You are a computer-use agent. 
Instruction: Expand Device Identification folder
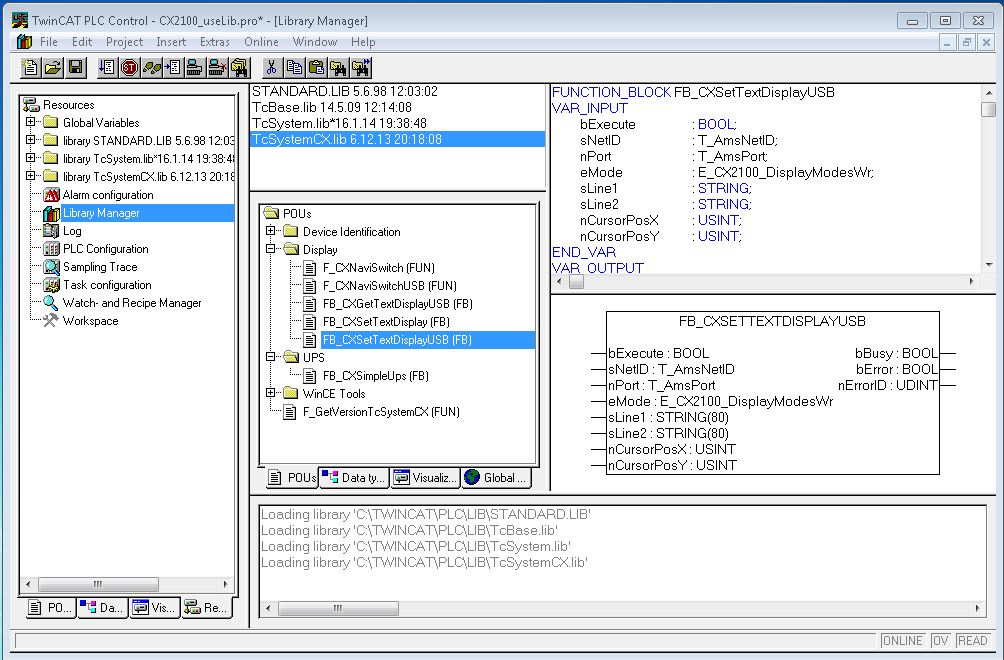[x=270, y=230]
